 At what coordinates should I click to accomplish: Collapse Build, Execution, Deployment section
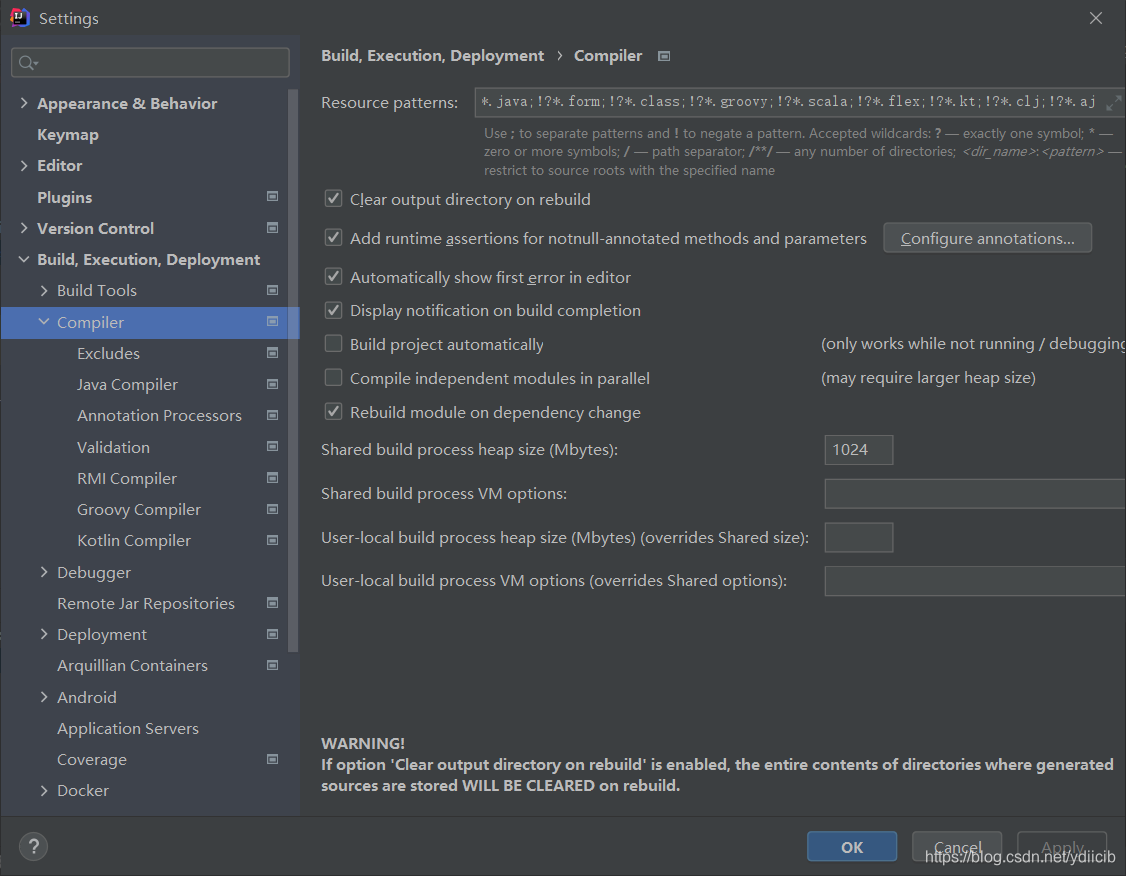24,259
